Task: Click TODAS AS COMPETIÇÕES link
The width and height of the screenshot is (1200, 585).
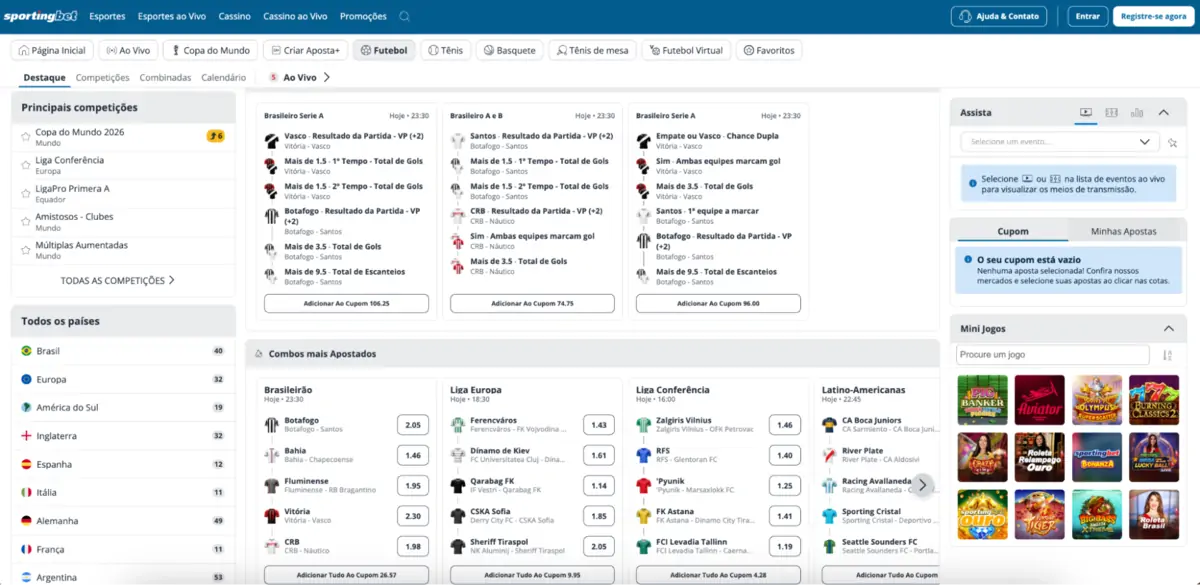Action: coord(118,281)
